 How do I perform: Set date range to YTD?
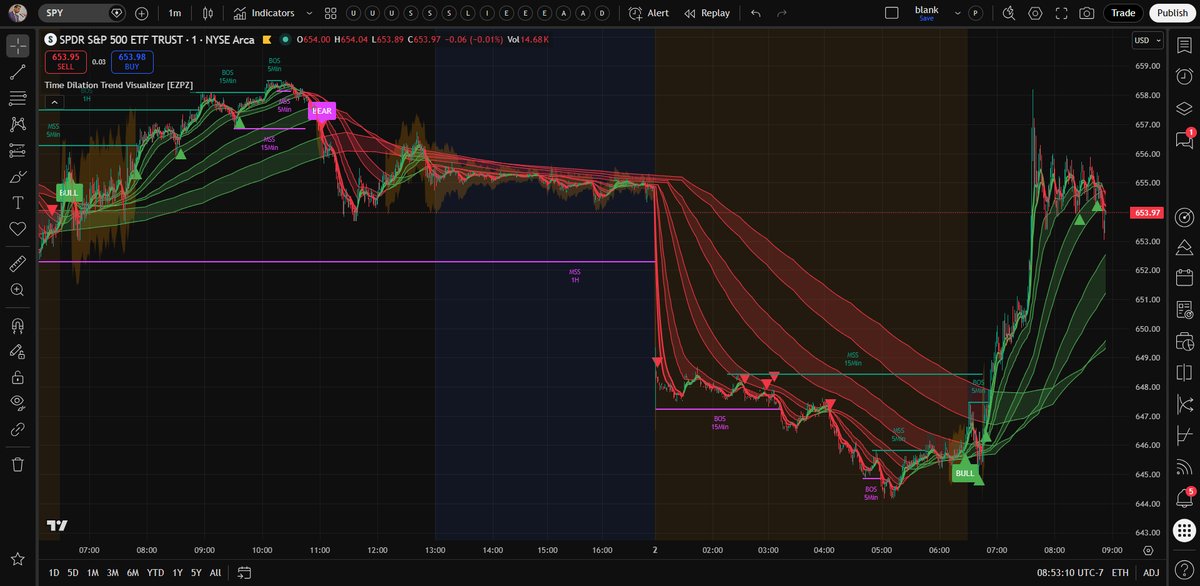click(x=155, y=573)
